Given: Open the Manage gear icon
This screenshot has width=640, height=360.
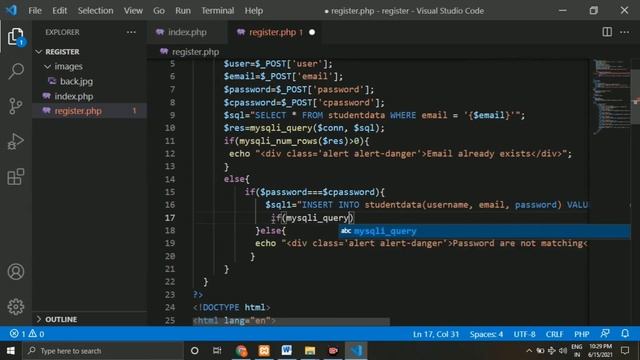Looking at the screenshot, I should (x=16, y=306).
